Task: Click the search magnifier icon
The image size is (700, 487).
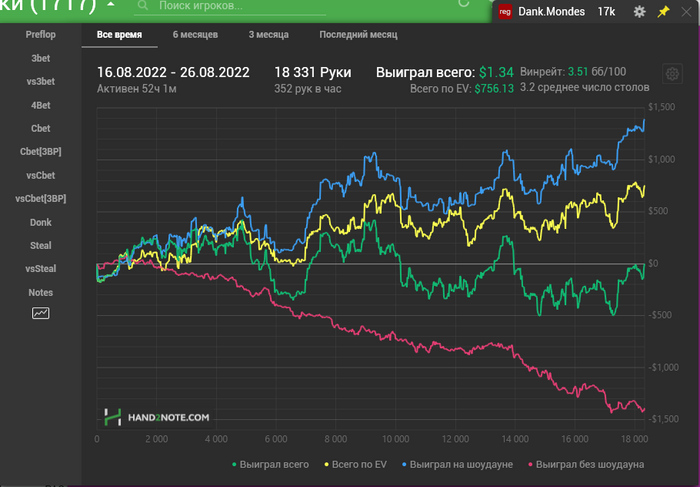Action: (142, 5)
